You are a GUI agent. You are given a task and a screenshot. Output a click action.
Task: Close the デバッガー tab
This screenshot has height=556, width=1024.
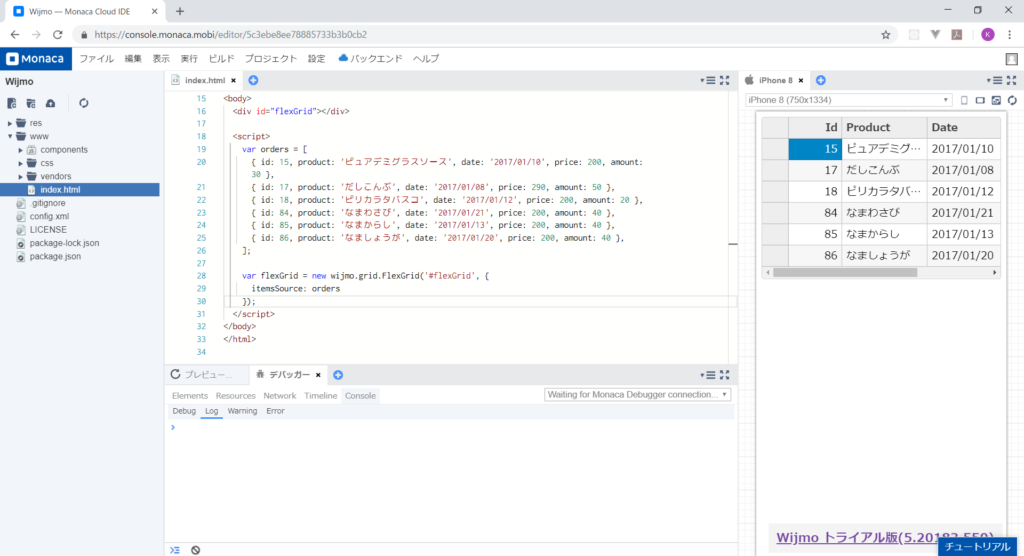tap(318, 375)
